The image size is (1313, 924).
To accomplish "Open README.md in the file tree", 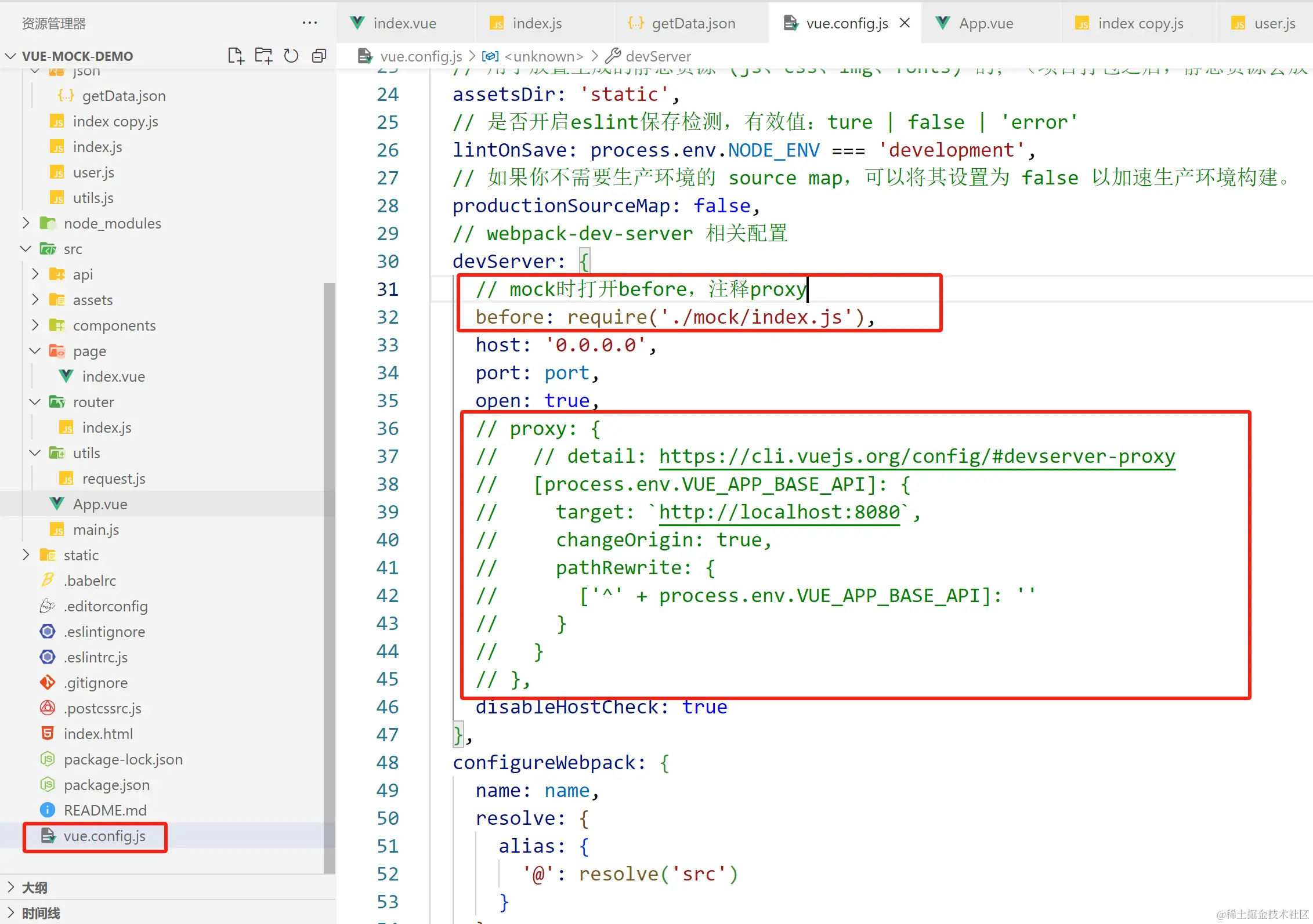I will 105,810.
